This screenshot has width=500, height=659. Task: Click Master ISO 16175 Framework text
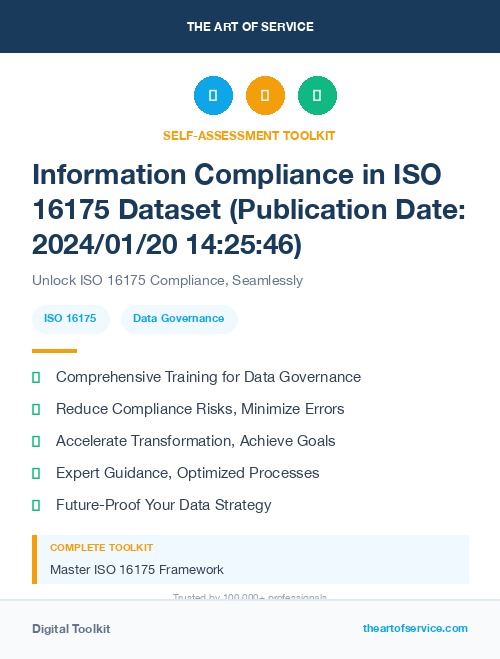pos(137,570)
